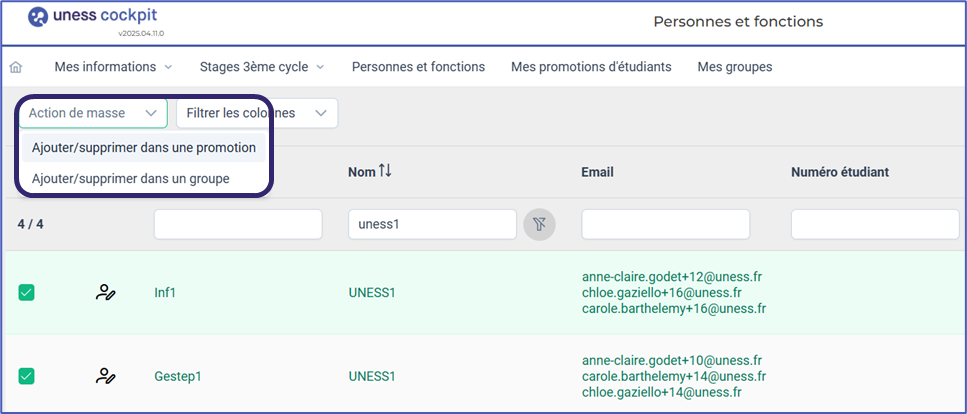
Task: Expand the Mes informations menu
Action: pos(113,67)
